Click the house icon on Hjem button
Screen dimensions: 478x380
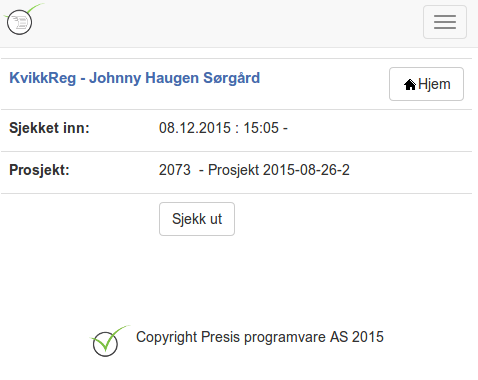[410, 85]
